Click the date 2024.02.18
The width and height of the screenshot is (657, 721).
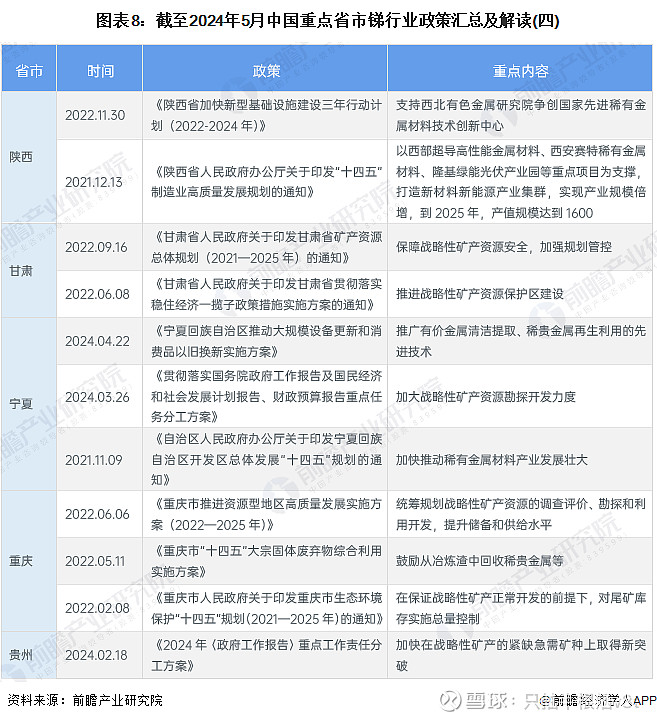[96, 655]
